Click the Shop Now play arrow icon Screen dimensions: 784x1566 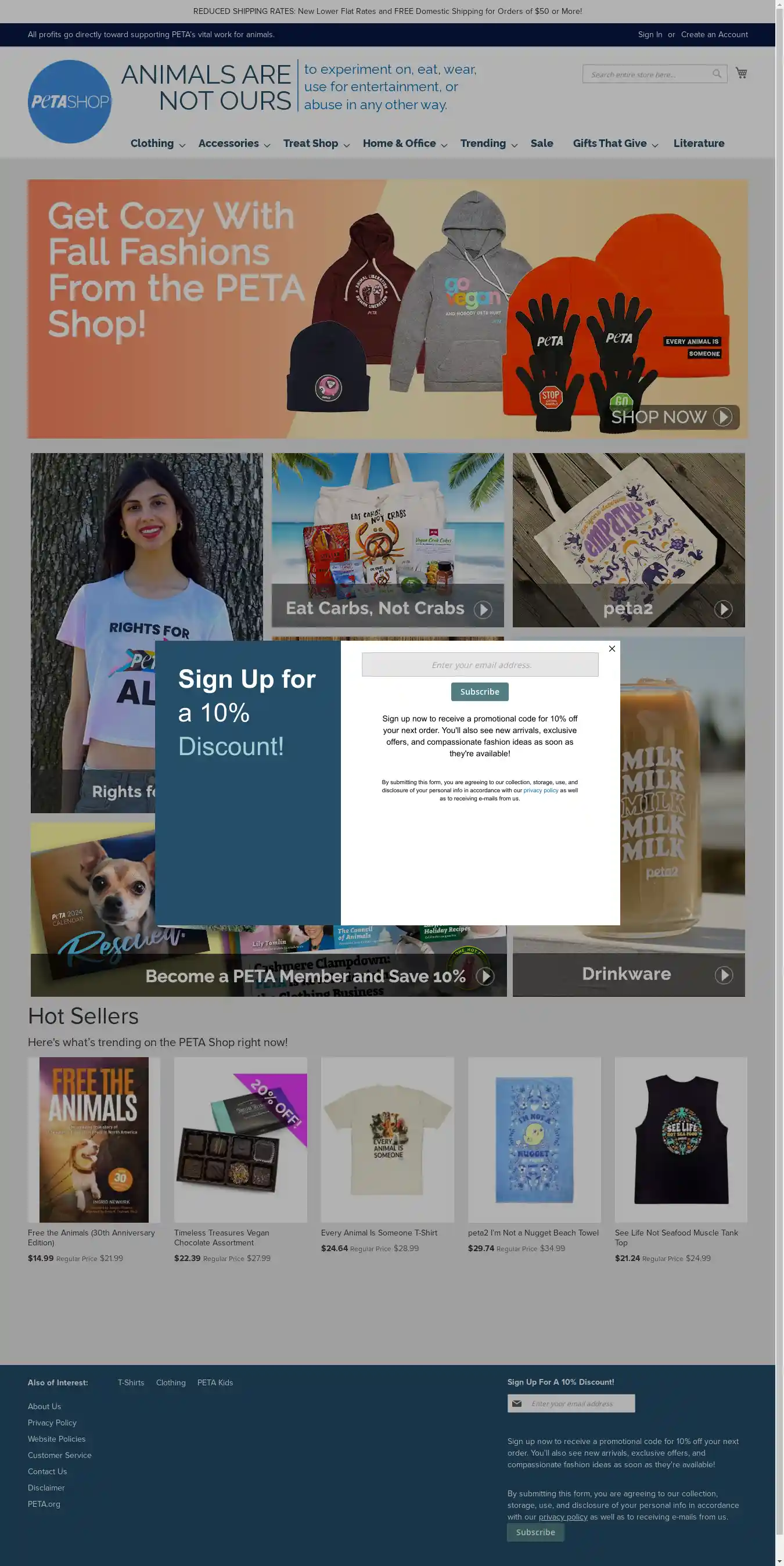[x=722, y=417]
